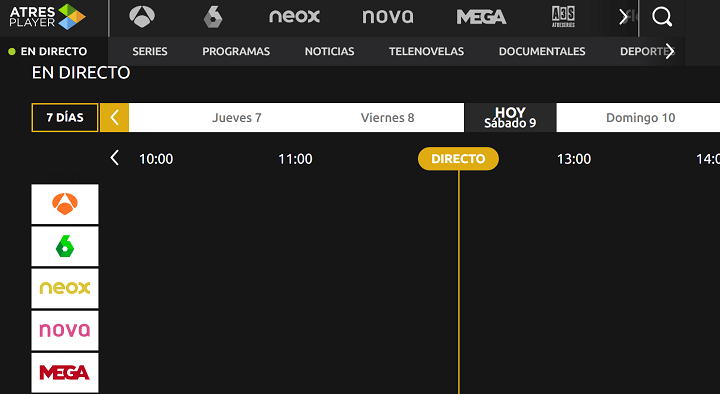Open Nova row in the guide
The width and height of the screenshot is (720, 394).
click(x=65, y=331)
